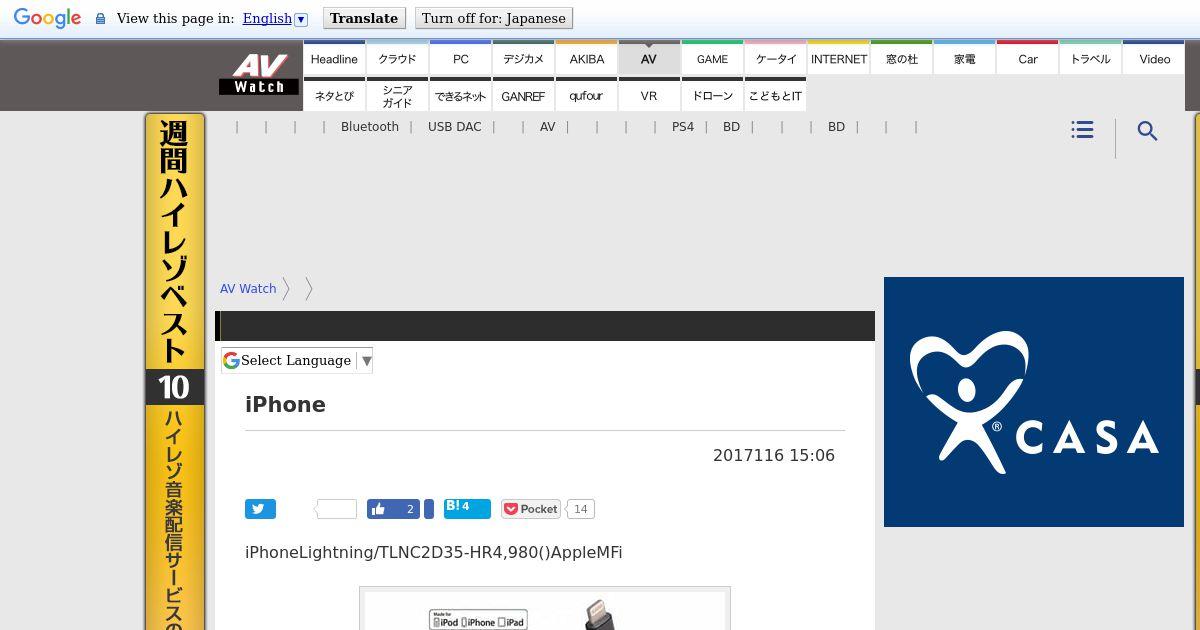Share article via Twitter bird button
This screenshot has height=630, width=1200.
(x=260, y=509)
